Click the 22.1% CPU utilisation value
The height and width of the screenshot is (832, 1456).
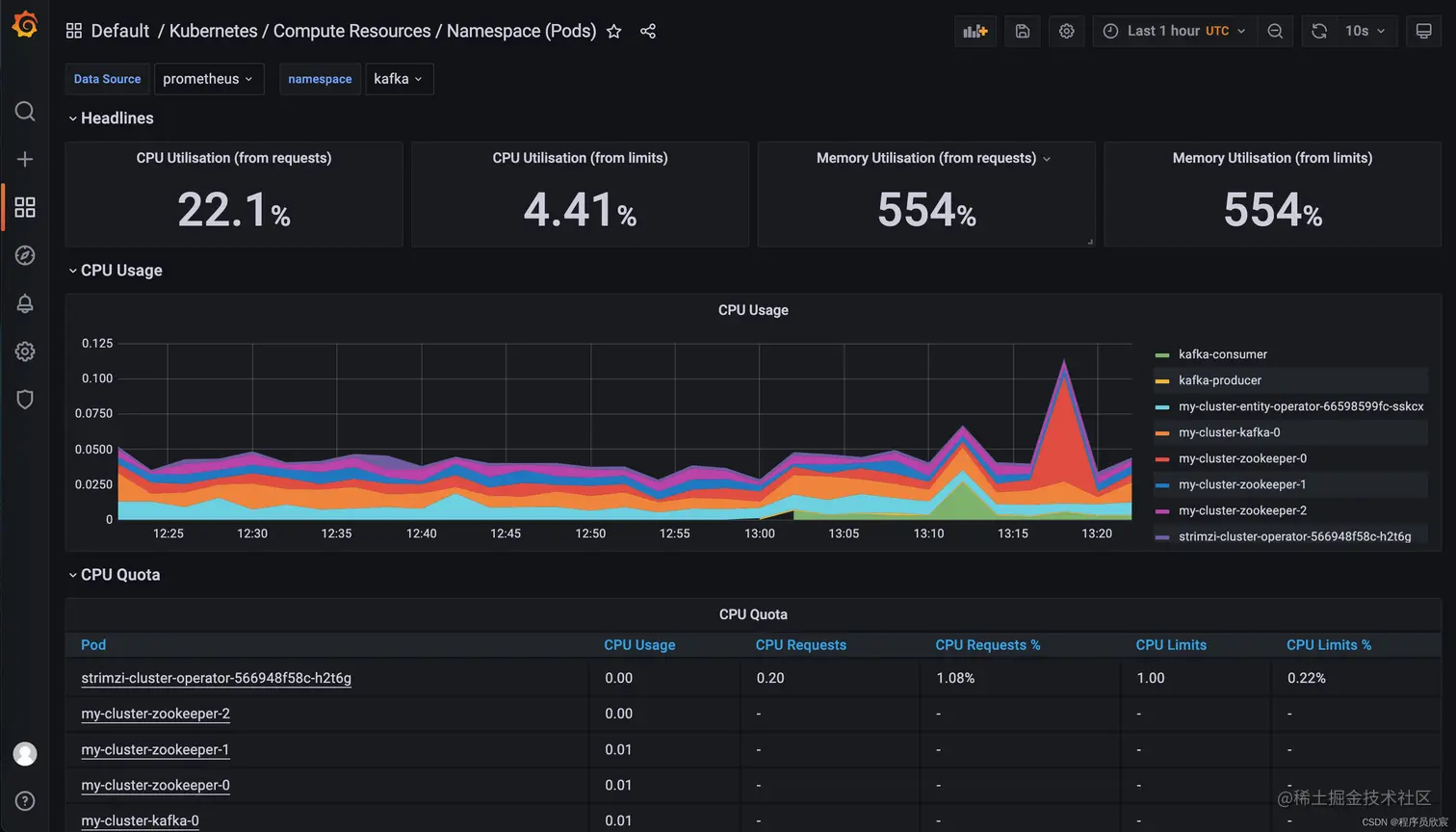click(x=234, y=209)
